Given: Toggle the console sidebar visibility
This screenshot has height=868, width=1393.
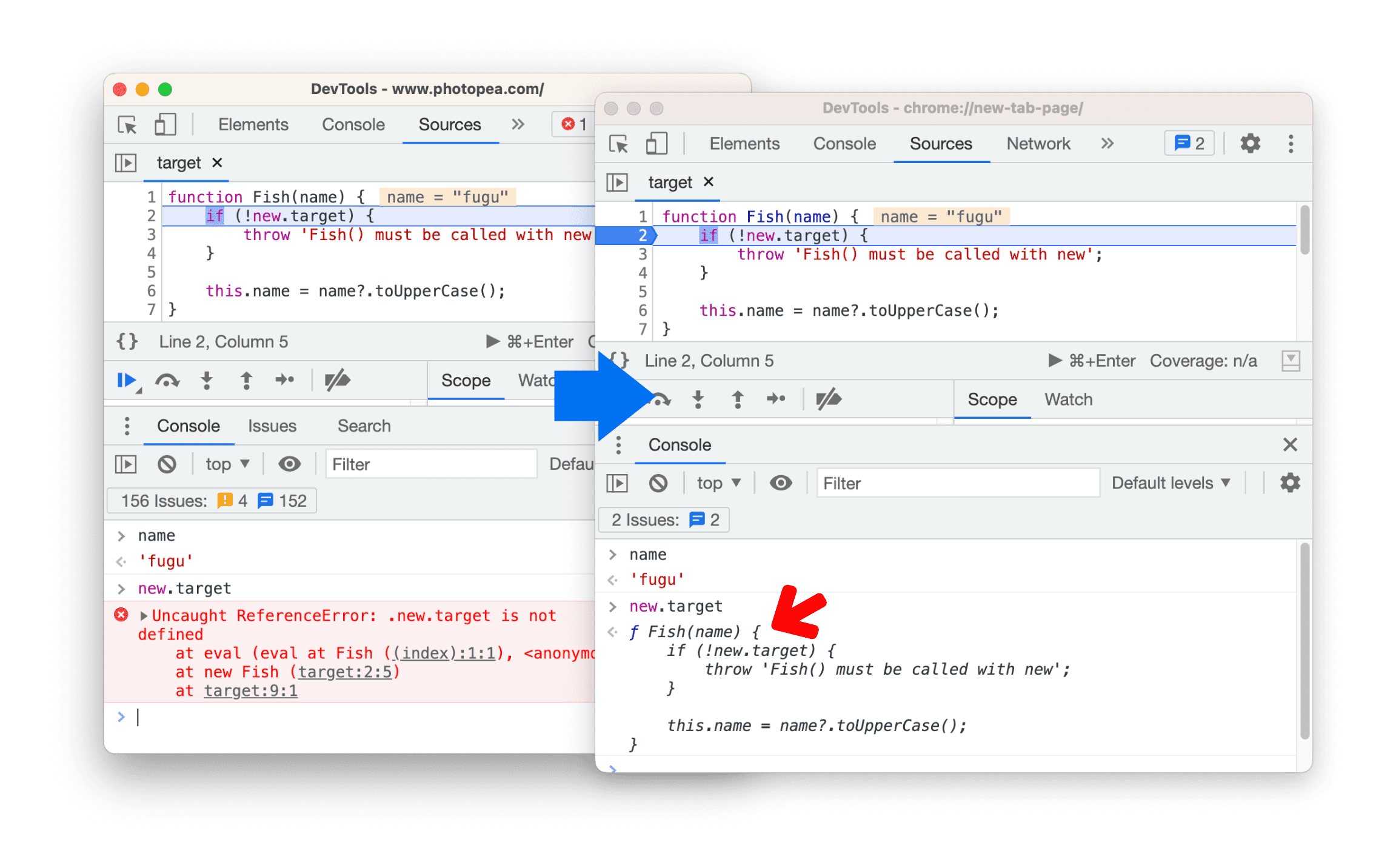Looking at the screenshot, I should 617,483.
